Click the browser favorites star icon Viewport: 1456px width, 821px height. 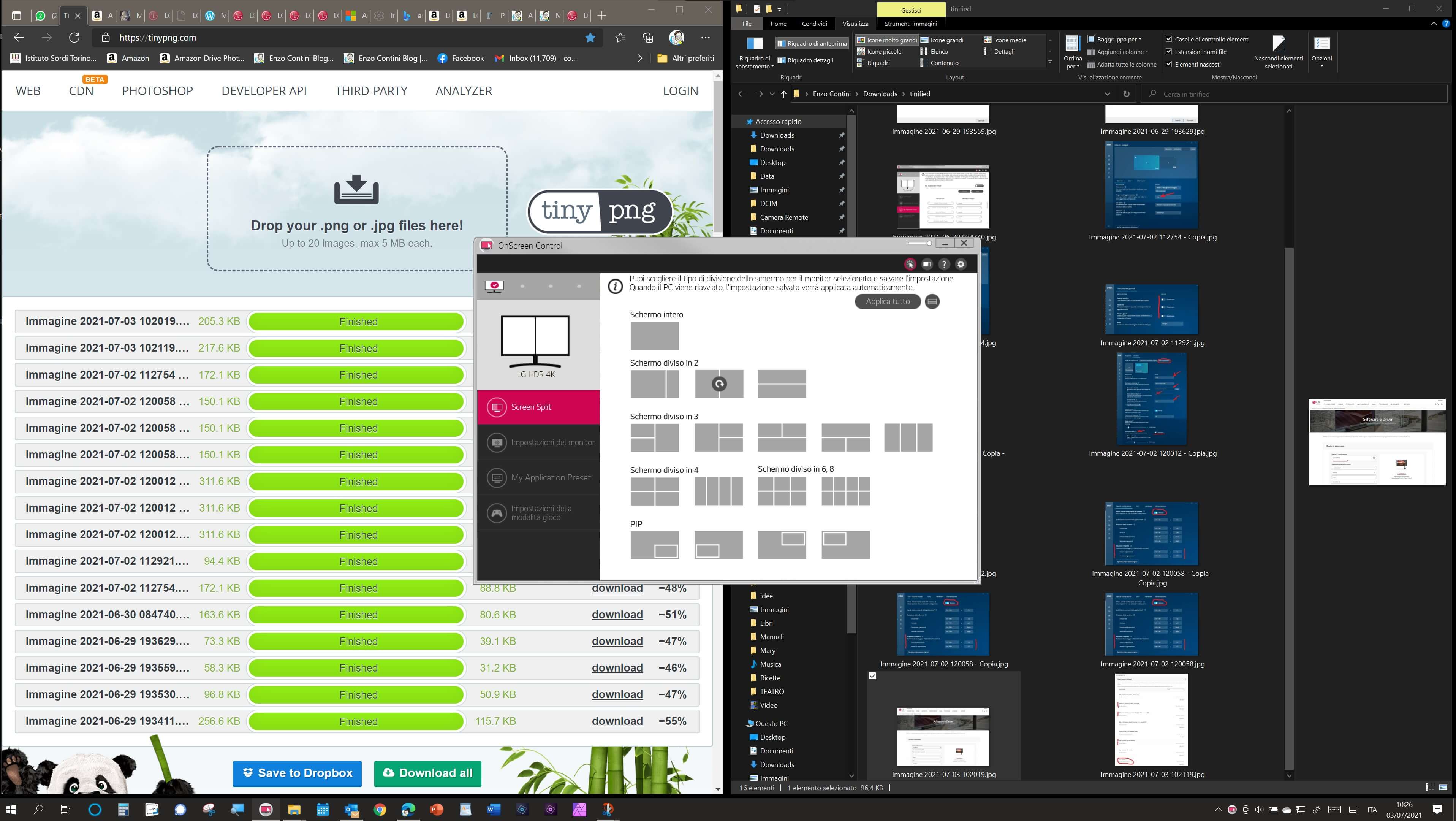coord(590,38)
